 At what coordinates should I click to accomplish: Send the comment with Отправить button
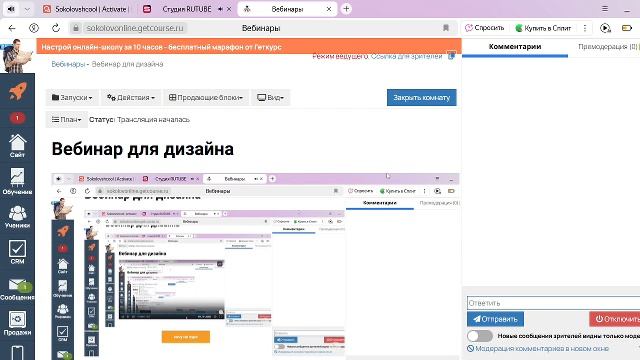495,319
